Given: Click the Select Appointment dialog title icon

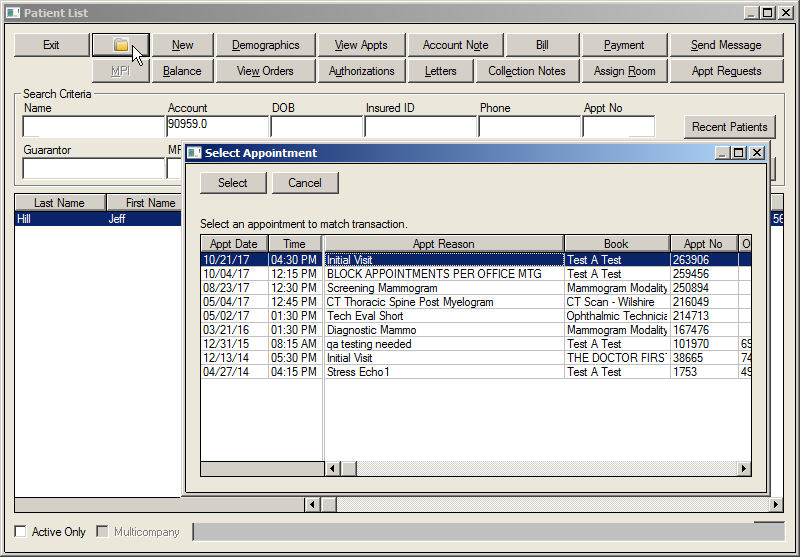Looking at the screenshot, I should pyautogui.click(x=194, y=153).
